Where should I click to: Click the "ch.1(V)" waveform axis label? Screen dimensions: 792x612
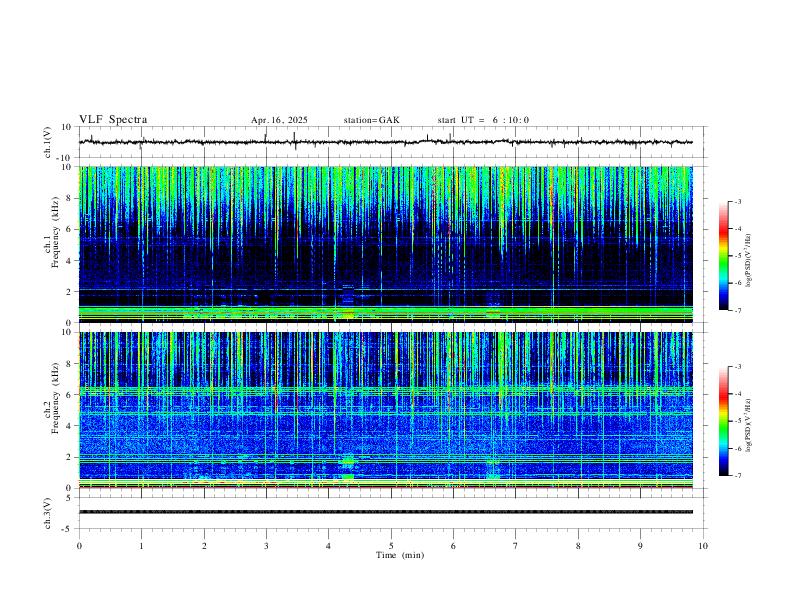tap(48, 142)
